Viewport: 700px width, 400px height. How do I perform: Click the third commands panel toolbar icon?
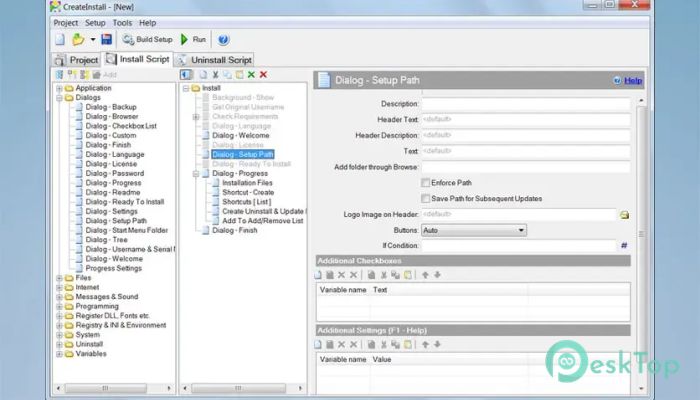point(84,75)
